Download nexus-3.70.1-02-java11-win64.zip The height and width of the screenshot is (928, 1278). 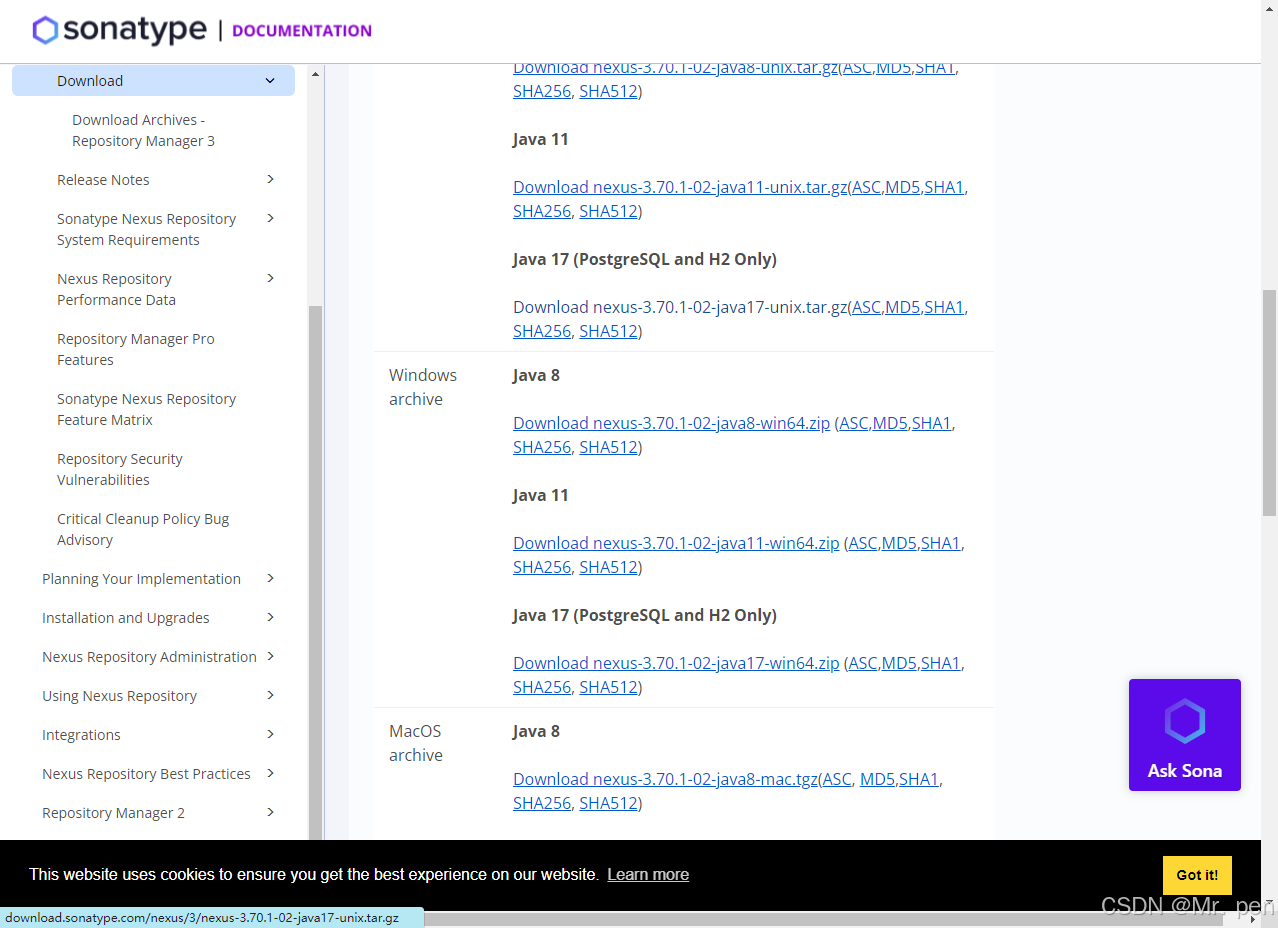pos(676,543)
